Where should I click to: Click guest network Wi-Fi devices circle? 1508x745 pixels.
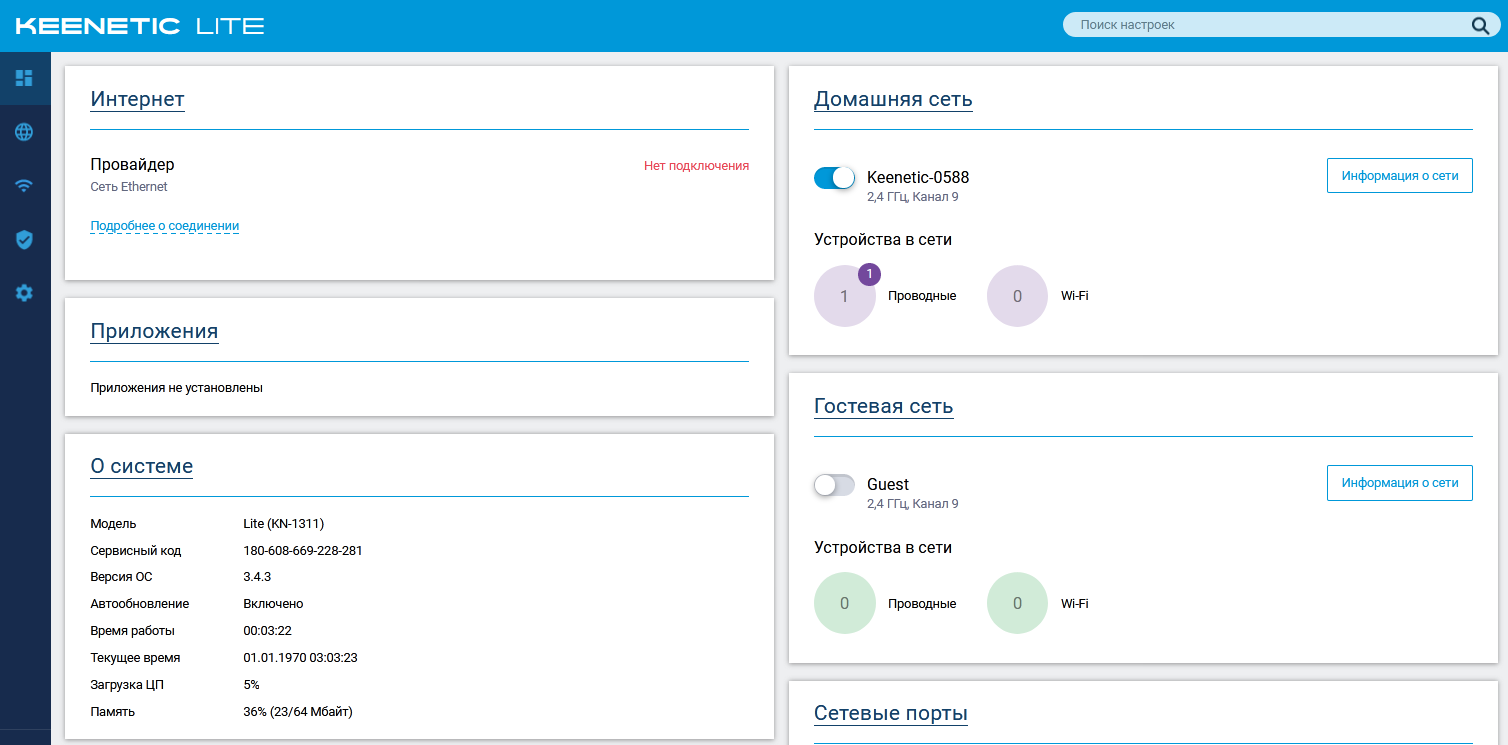click(1018, 603)
